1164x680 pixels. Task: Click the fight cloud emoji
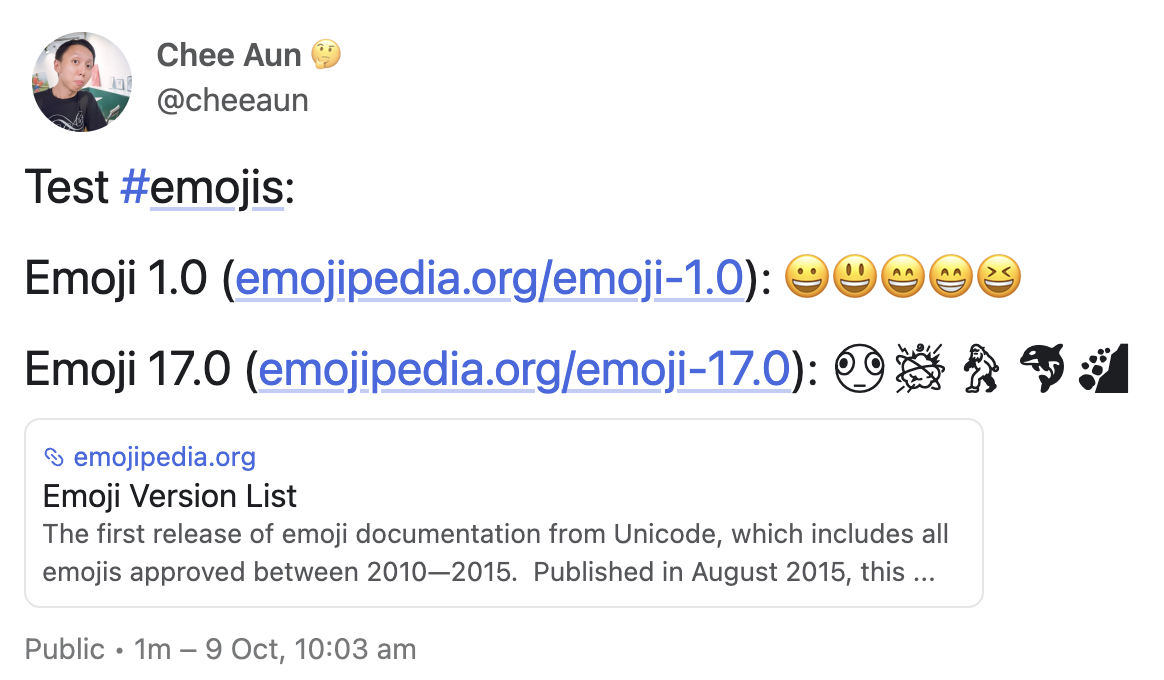coord(914,369)
